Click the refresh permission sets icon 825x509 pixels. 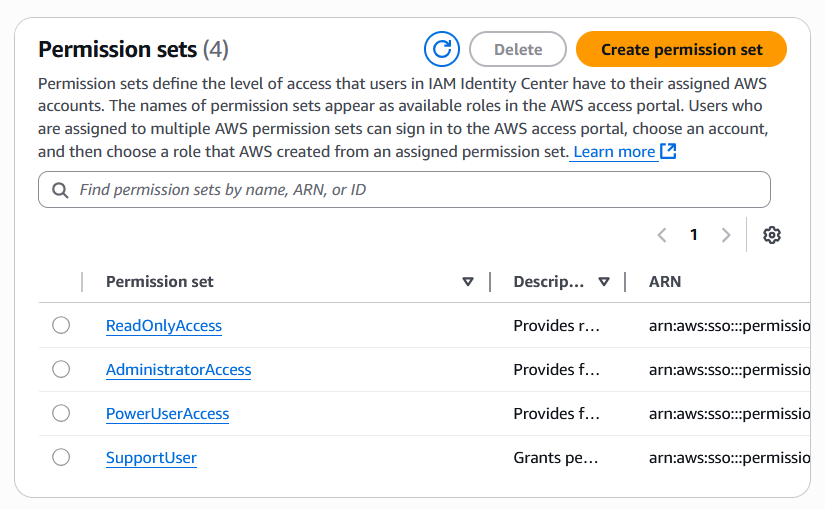(442, 49)
